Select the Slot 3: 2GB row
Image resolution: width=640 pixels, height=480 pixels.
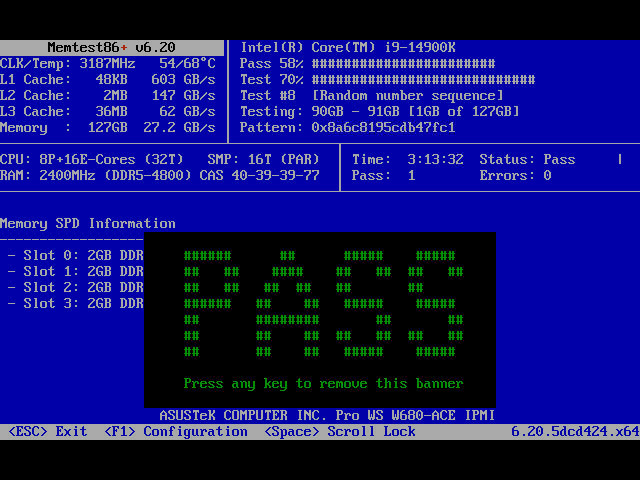pos(76,303)
